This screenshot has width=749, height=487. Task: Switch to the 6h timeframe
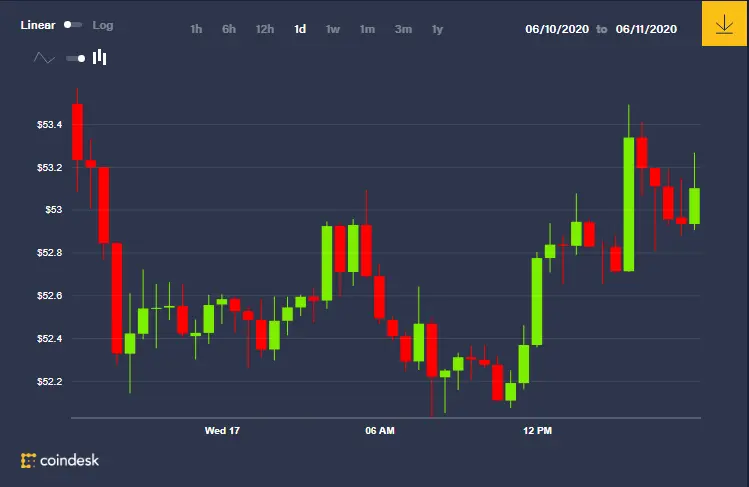[229, 29]
